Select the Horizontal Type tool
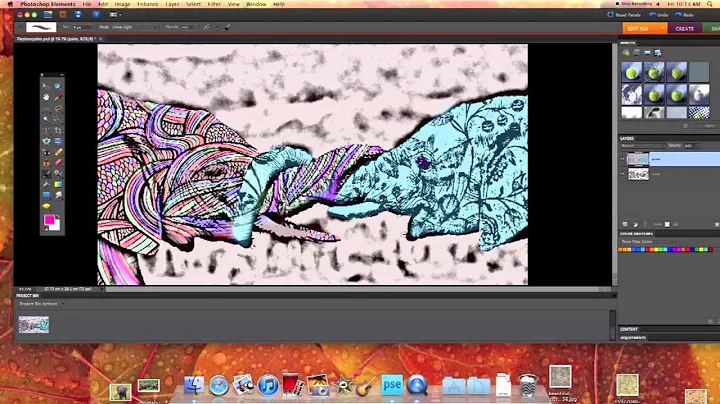720x404 pixels. click(x=46, y=130)
